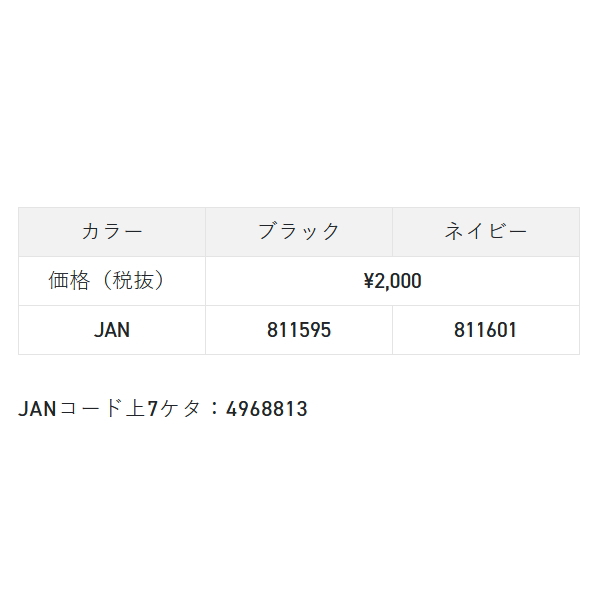Screen dimensions: 600x600
Task: Click the JAN row label in table
Action: (112, 330)
